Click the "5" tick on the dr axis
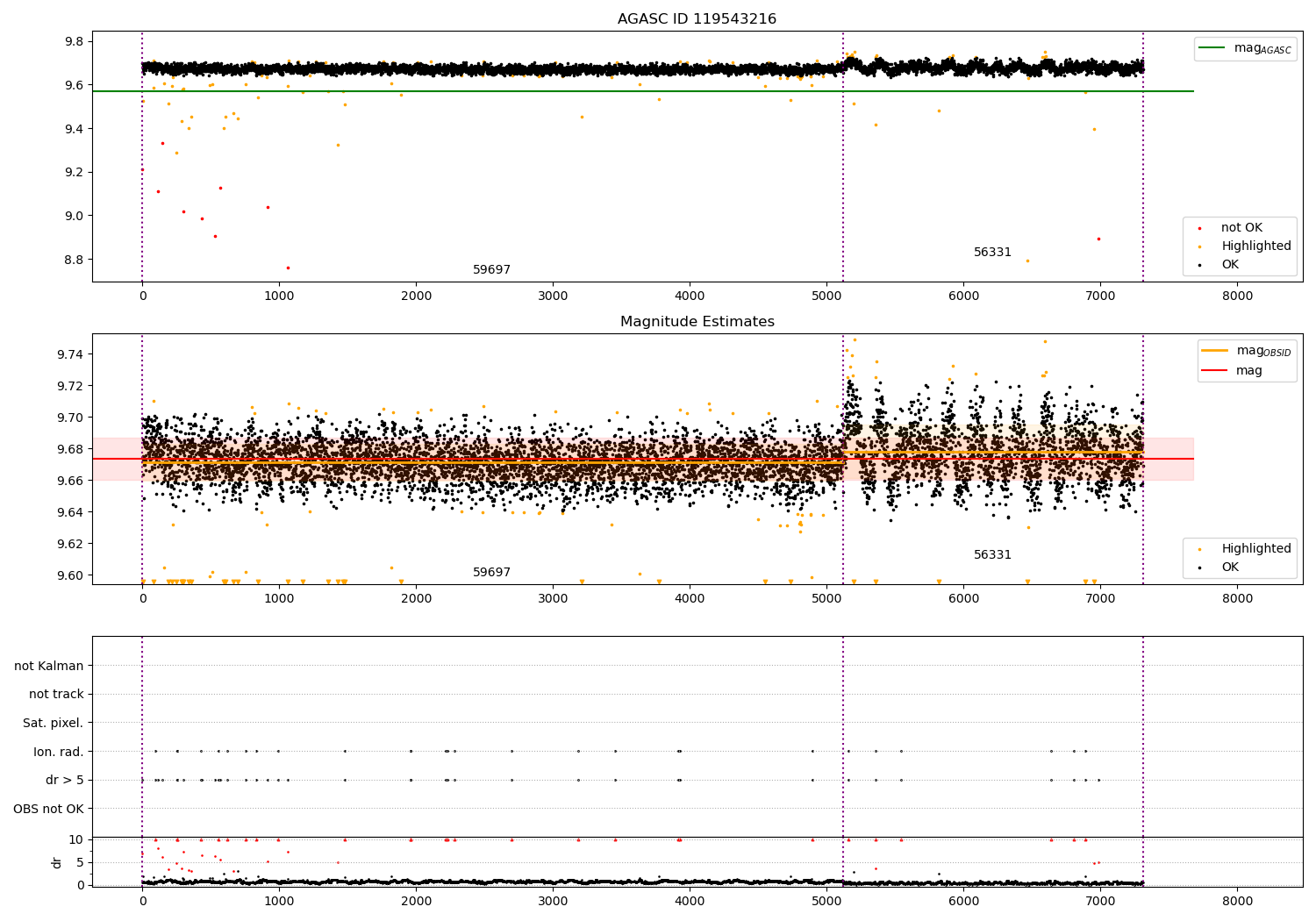The image size is (1316, 921). click(80, 862)
